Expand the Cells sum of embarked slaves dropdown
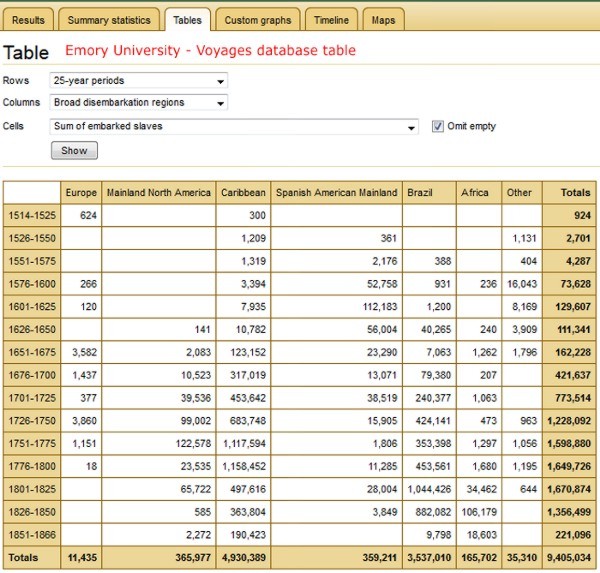The height and width of the screenshot is (573, 600). click(x=234, y=126)
